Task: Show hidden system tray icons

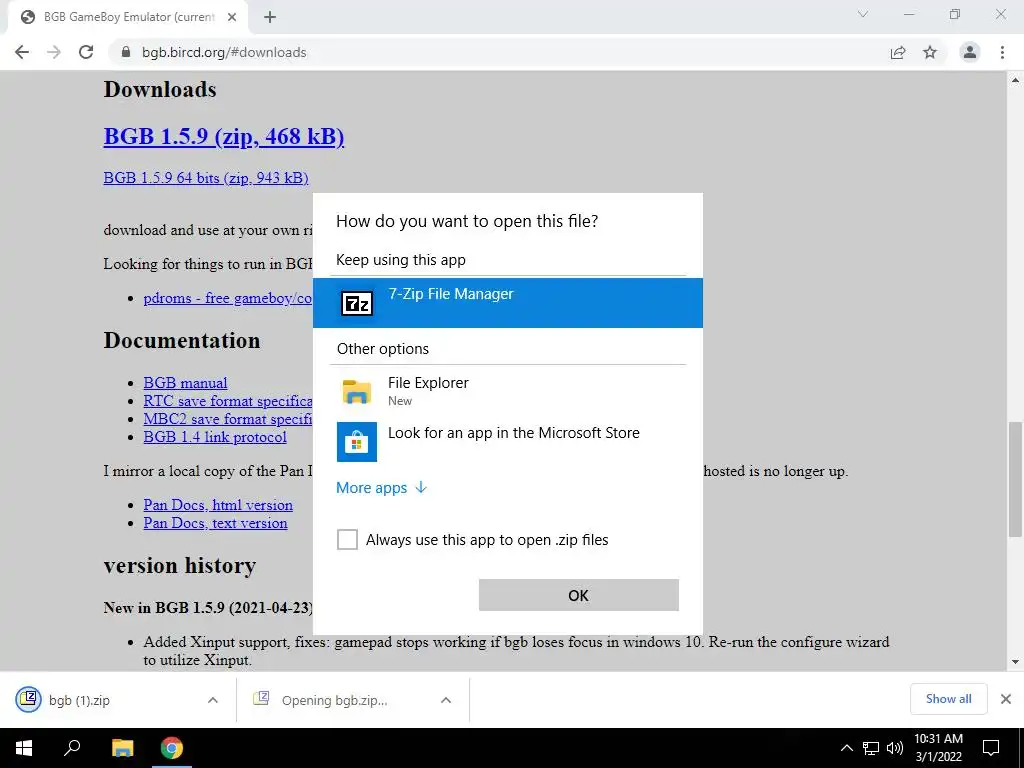Action: (846, 748)
